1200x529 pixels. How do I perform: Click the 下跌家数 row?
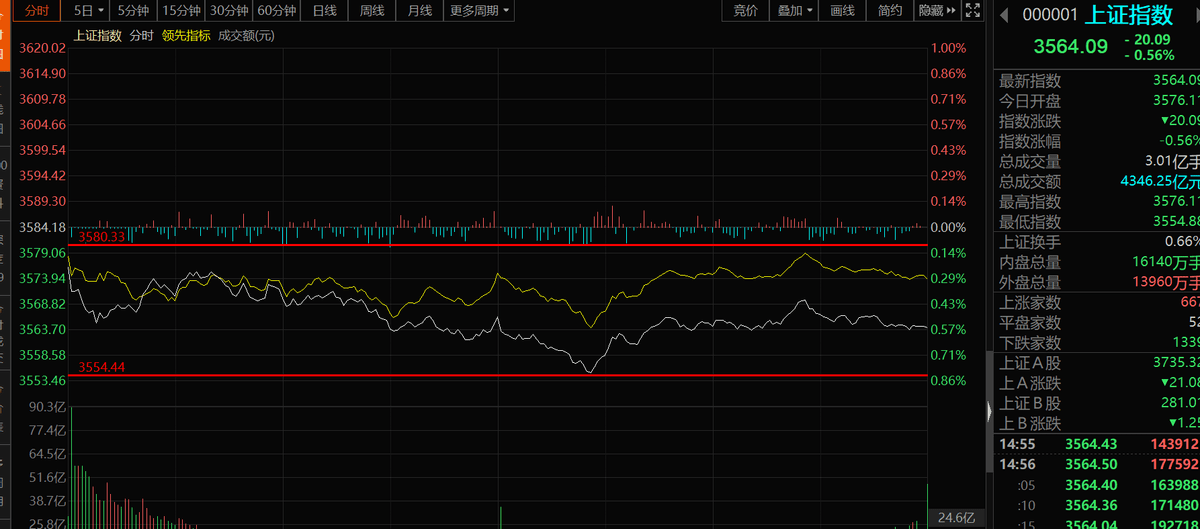1098,343
